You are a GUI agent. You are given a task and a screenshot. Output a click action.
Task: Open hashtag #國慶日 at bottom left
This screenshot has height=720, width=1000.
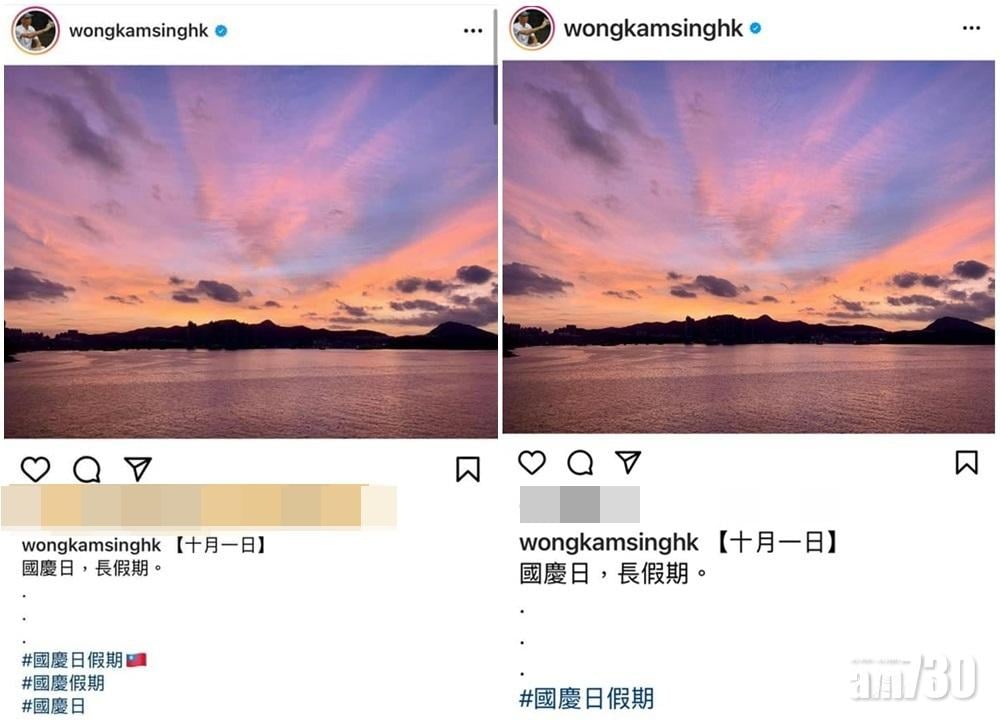(54, 706)
